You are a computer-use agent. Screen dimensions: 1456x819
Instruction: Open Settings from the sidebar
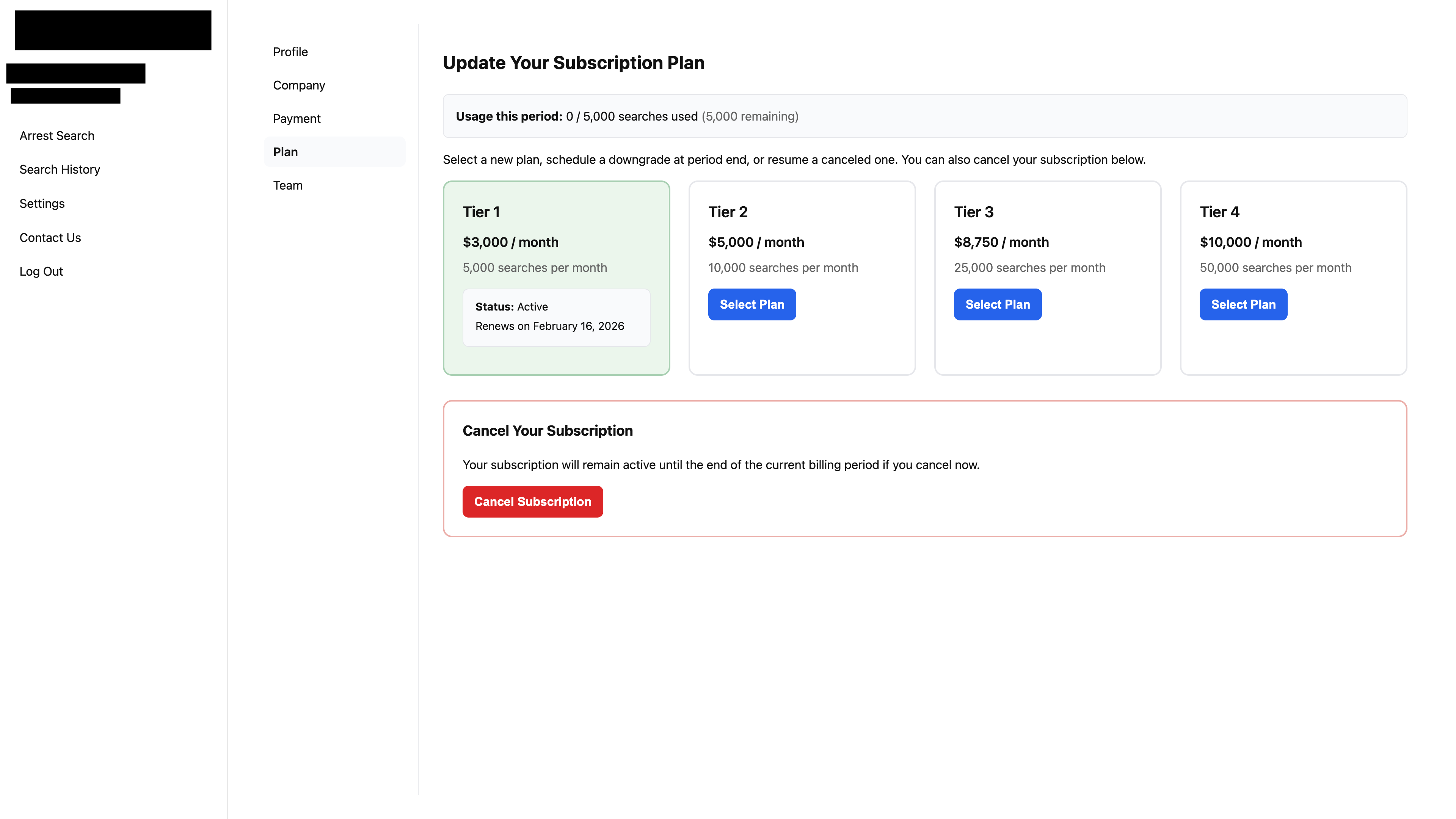click(x=42, y=203)
